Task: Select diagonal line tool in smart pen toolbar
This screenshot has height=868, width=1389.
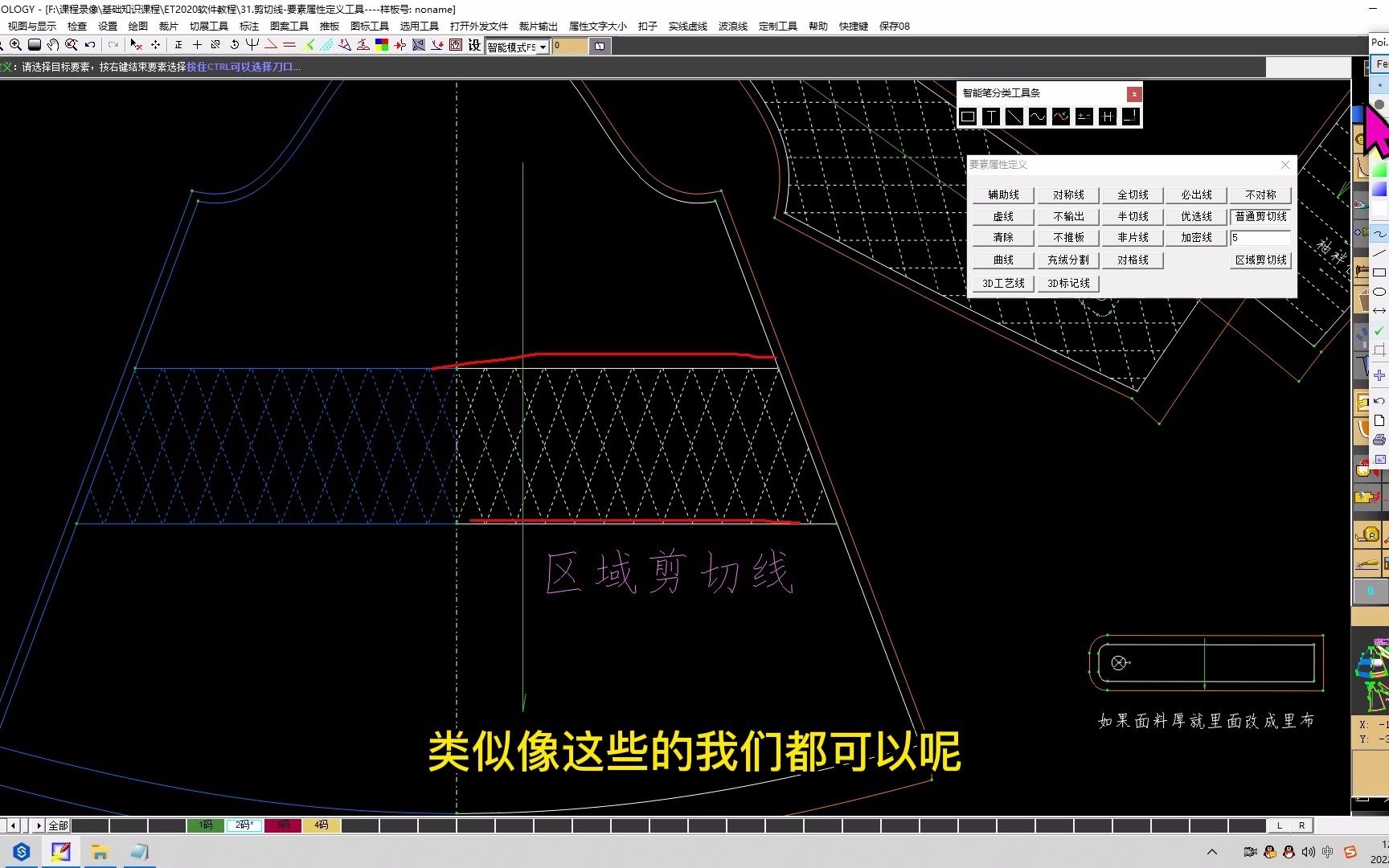Action: point(1014,117)
